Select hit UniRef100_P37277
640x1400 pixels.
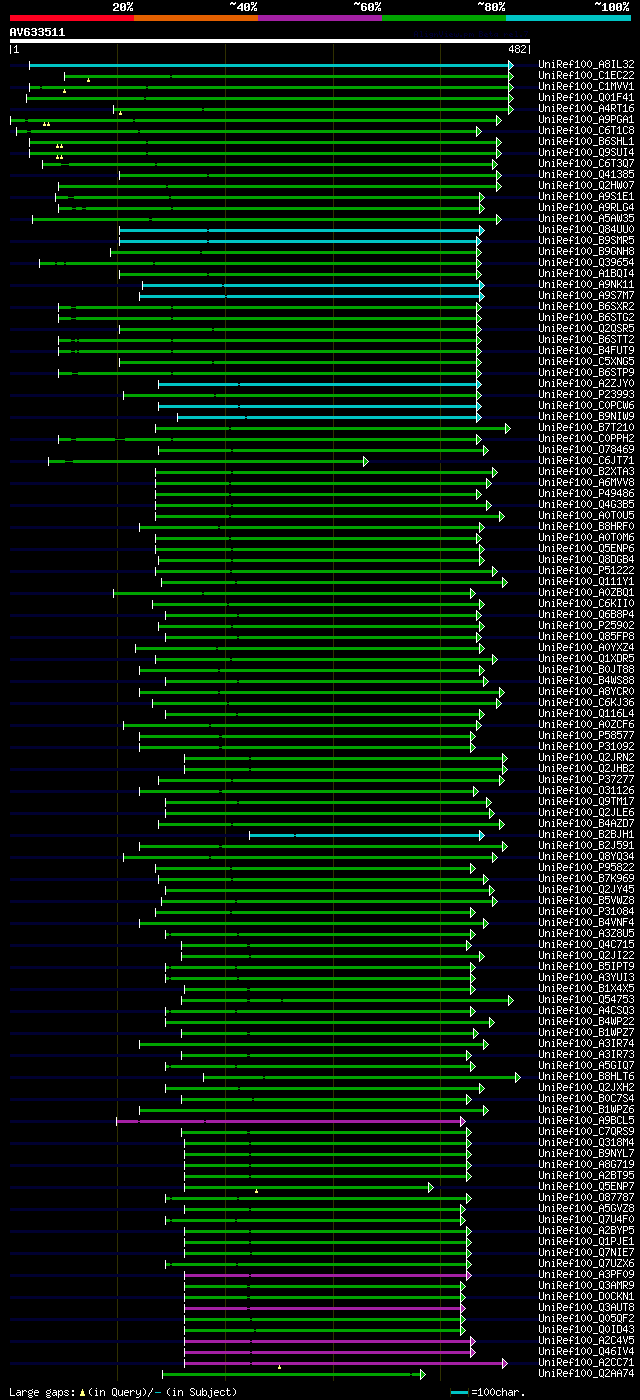click(x=586, y=779)
